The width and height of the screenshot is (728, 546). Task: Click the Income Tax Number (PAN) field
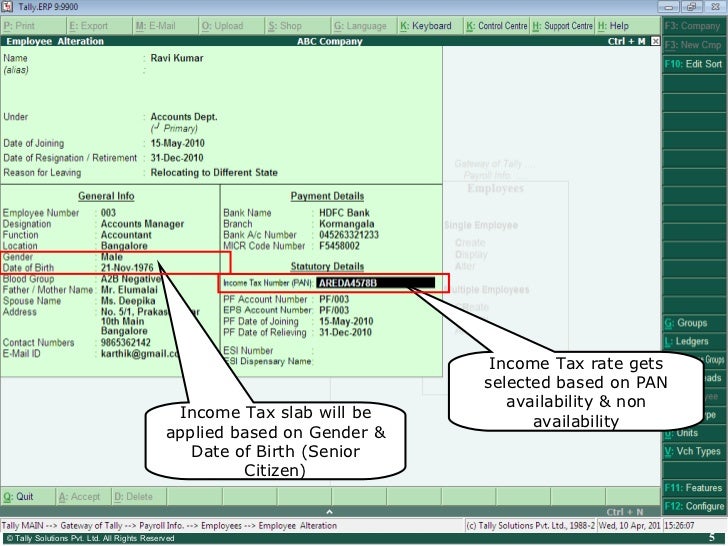coord(376,283)
